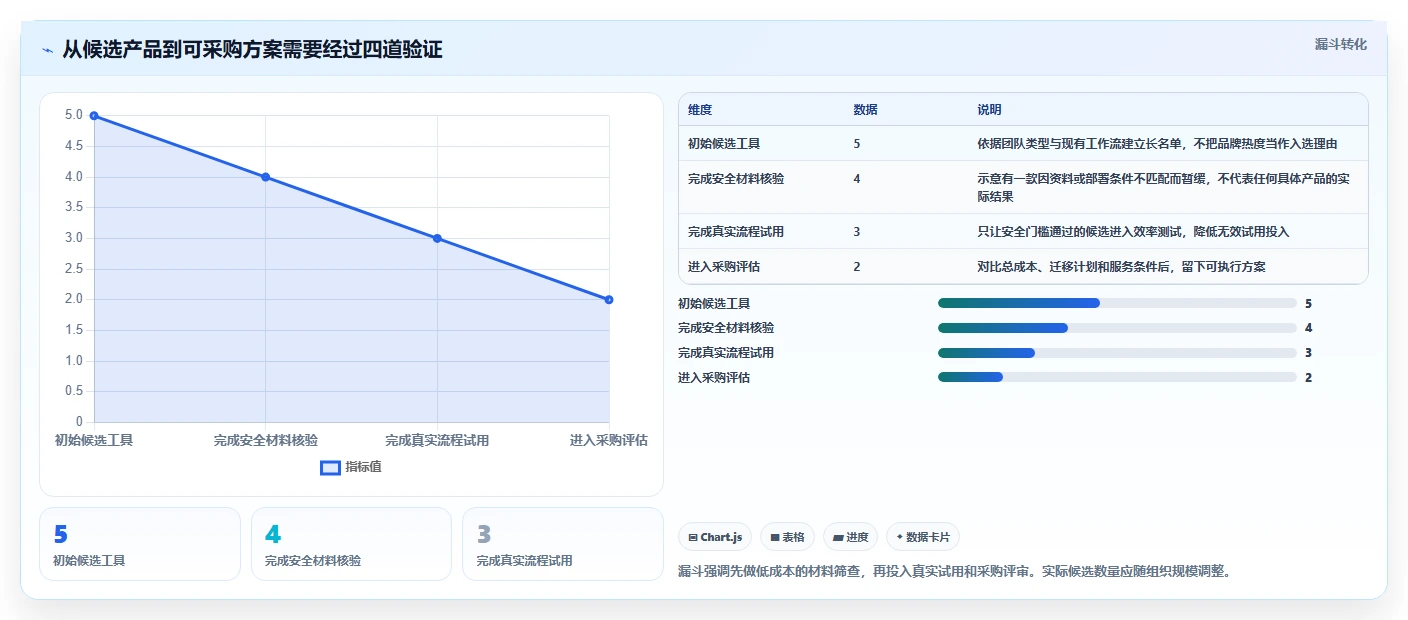
Task: Click the table cell 完成安全材料核验
Action: point(736,179)
